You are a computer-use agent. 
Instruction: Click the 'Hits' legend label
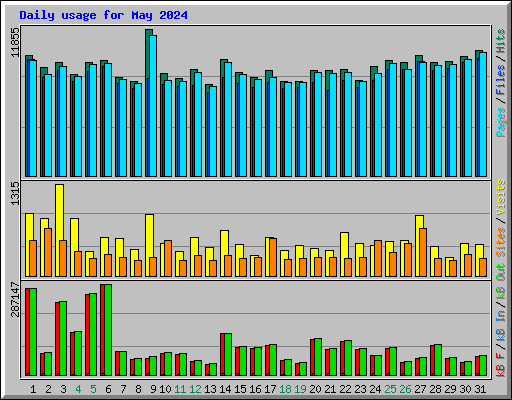pyautogui.click(x=501, y=41)
